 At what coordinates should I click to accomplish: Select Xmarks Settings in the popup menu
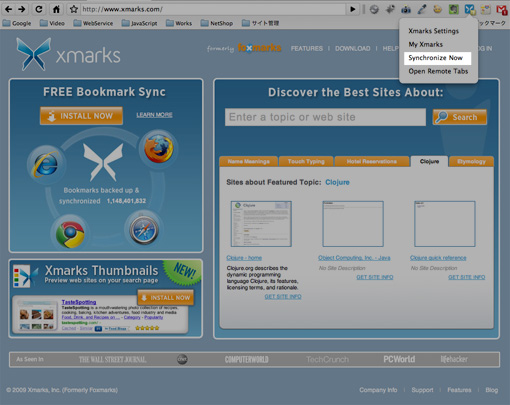(434, 31)
